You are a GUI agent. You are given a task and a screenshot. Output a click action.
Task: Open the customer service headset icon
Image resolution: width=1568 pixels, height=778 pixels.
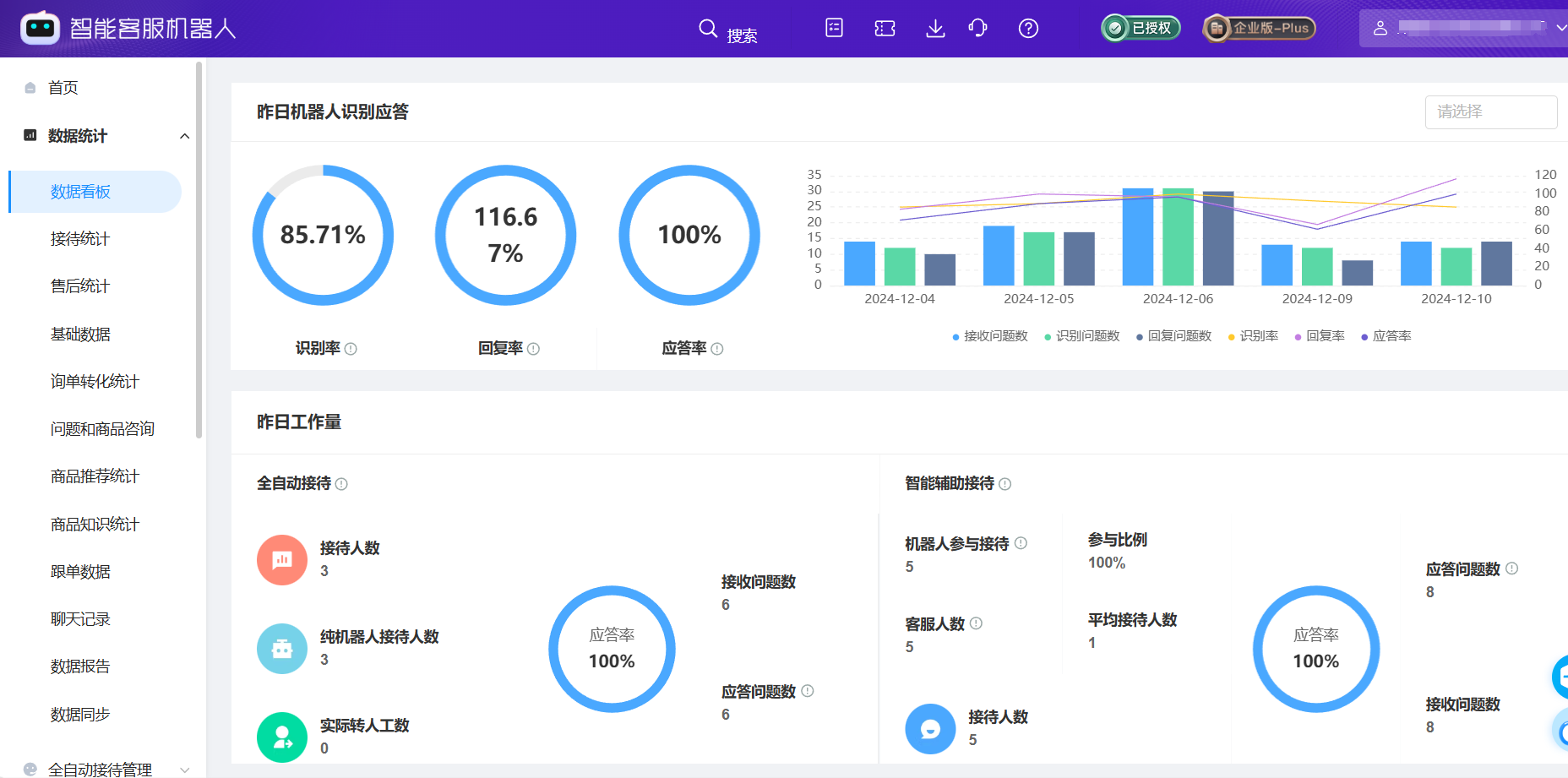(977, 29)
